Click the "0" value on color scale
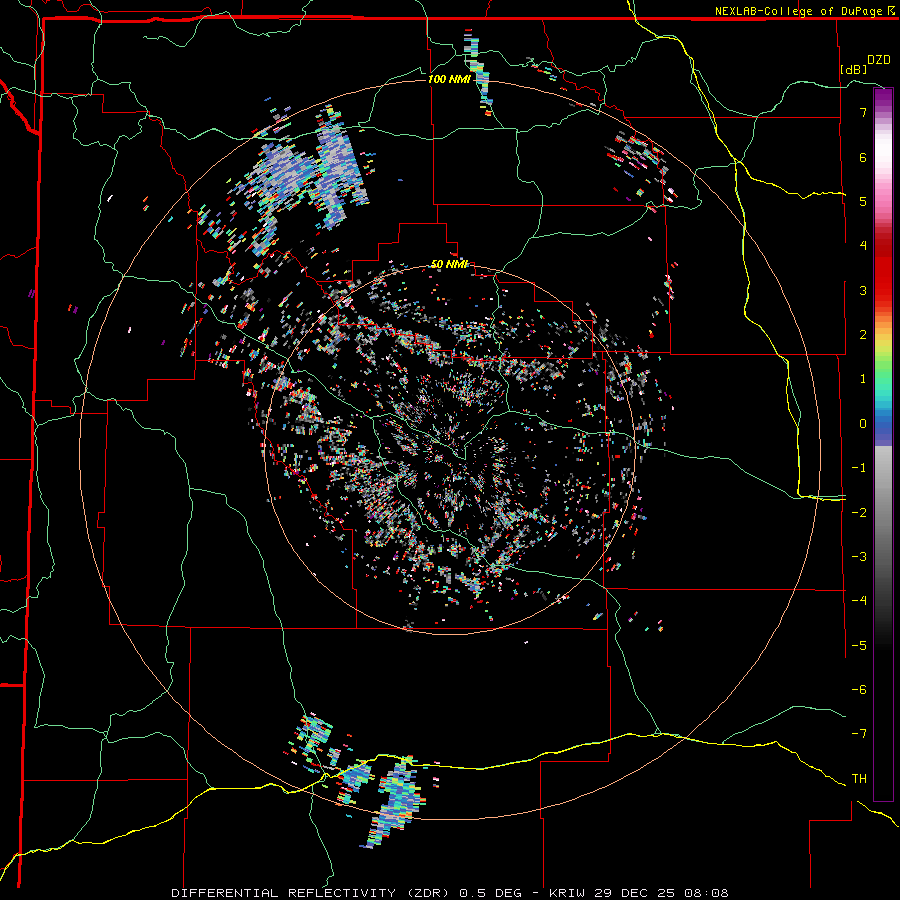 [863, 424]
